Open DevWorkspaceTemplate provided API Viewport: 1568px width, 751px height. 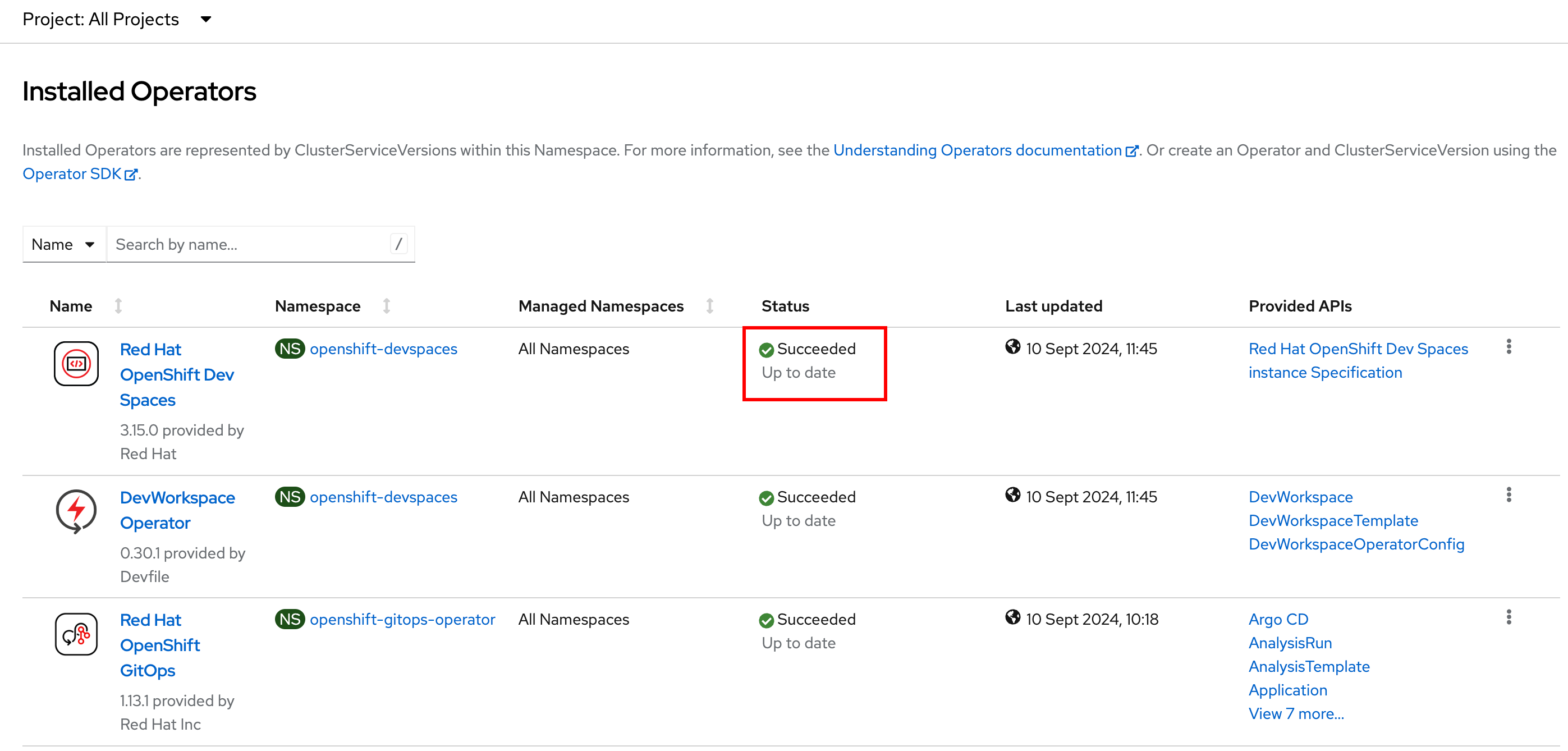[1333, 521]
